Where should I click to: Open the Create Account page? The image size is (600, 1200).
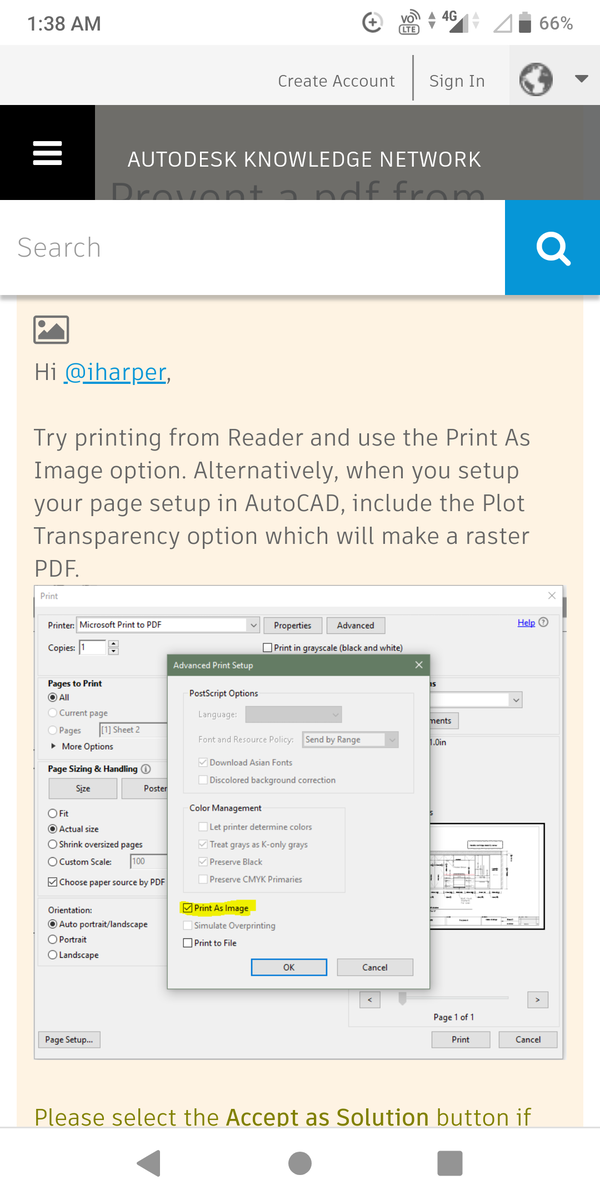click(336, 81)
